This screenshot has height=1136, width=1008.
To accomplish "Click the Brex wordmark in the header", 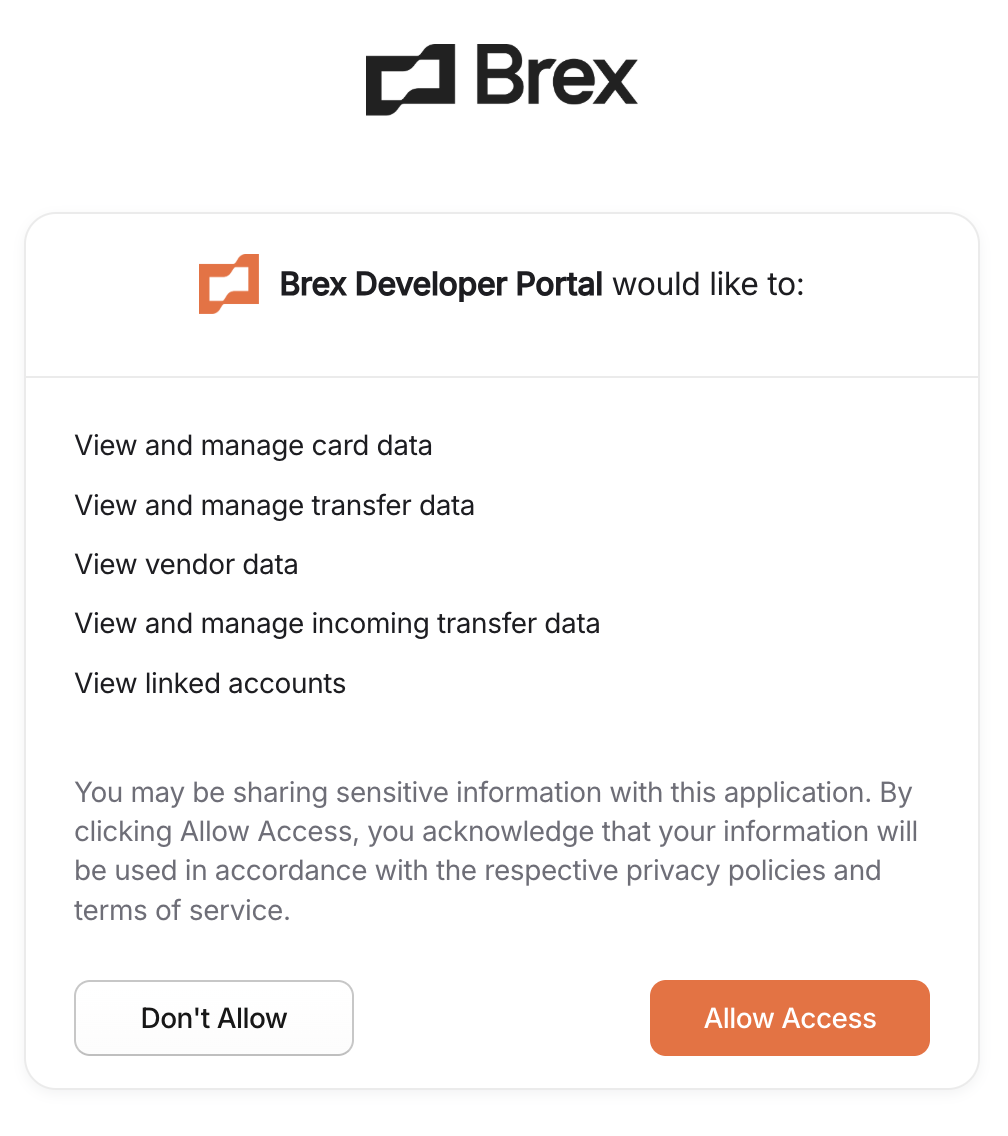I will (x=556, y=77).
